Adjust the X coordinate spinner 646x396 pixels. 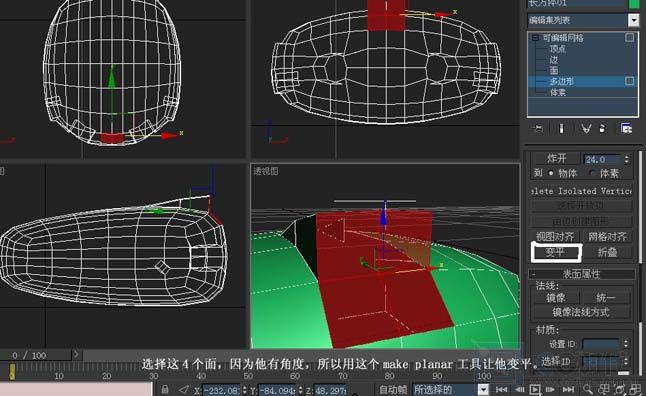pyautogui.click(x=245, y=390)
